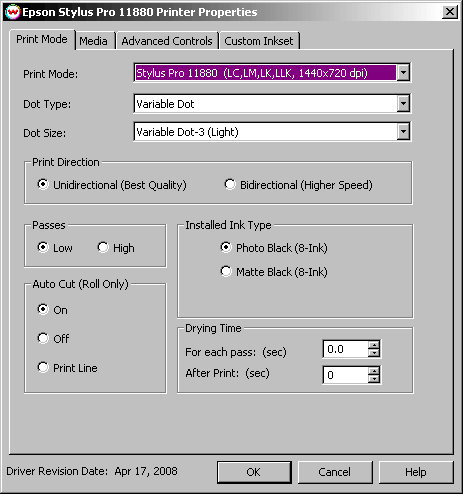Open Help for printer properties
This screenshot has width=463, height=494.
coord(416,472)
